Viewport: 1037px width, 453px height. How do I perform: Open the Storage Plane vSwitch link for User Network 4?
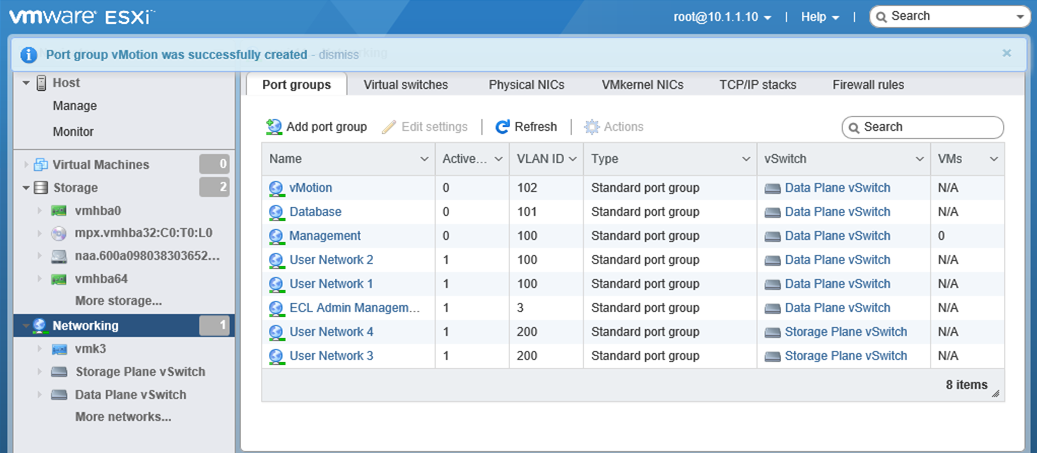[845, 332]
